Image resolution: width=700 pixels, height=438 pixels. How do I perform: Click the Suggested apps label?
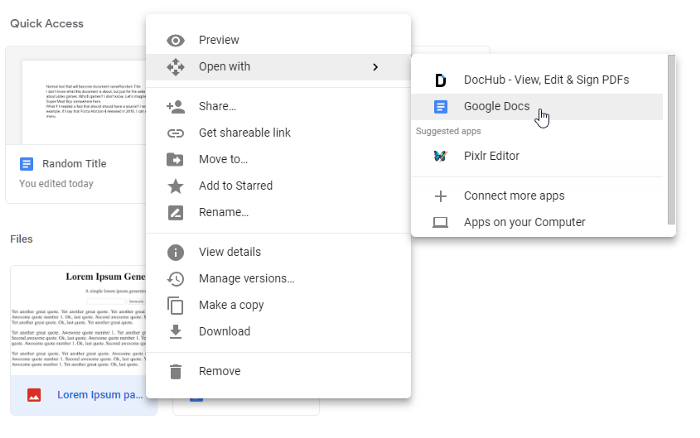tap(448, 131)
